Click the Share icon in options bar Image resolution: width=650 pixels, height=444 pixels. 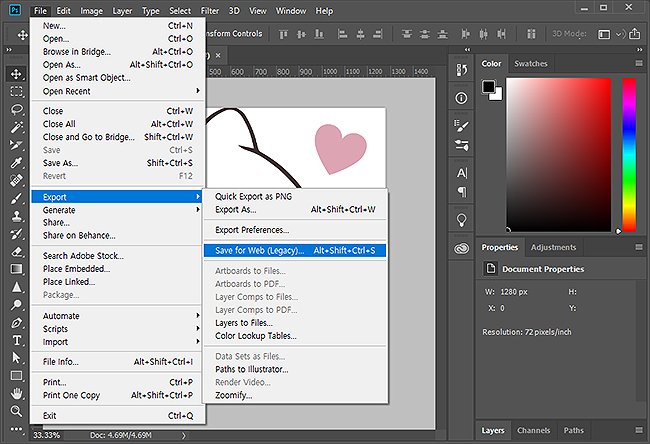point(634,34)
